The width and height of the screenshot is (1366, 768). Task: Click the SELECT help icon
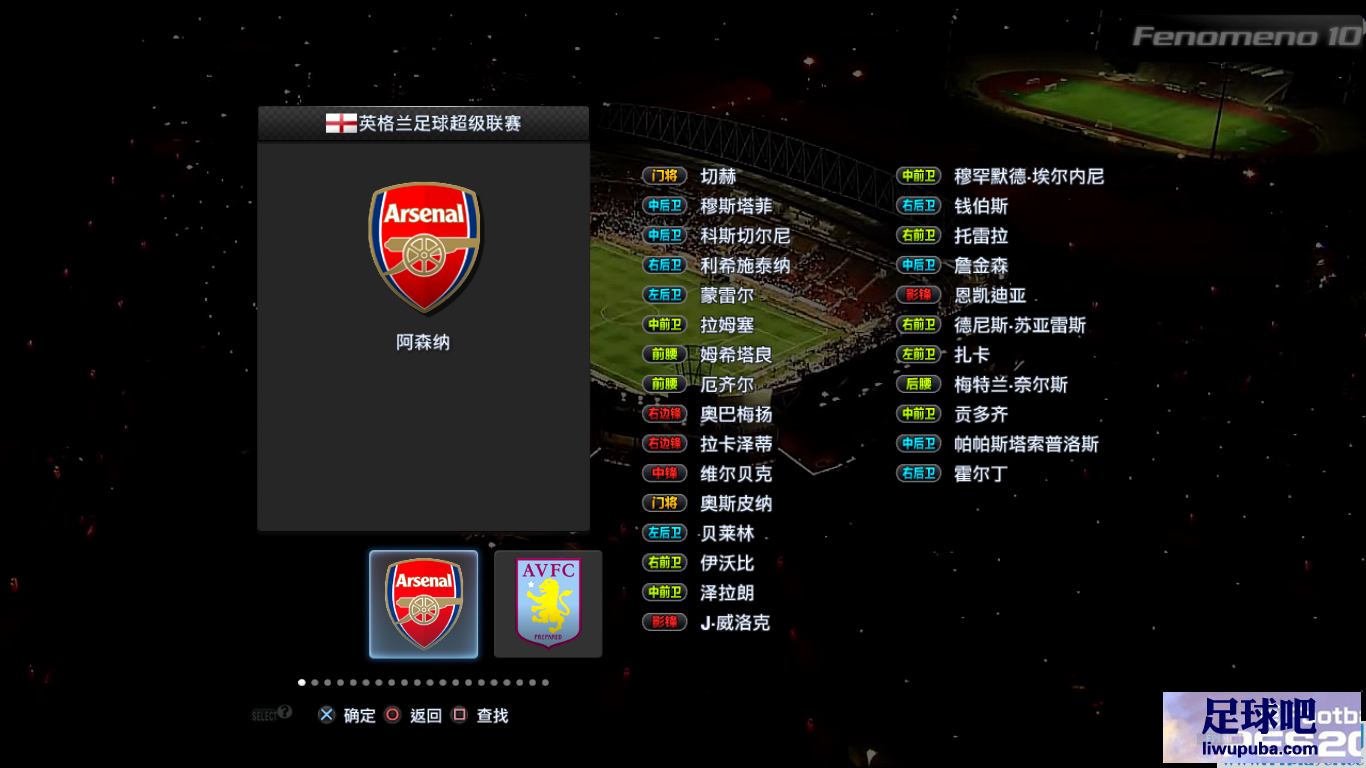[271, 714]
